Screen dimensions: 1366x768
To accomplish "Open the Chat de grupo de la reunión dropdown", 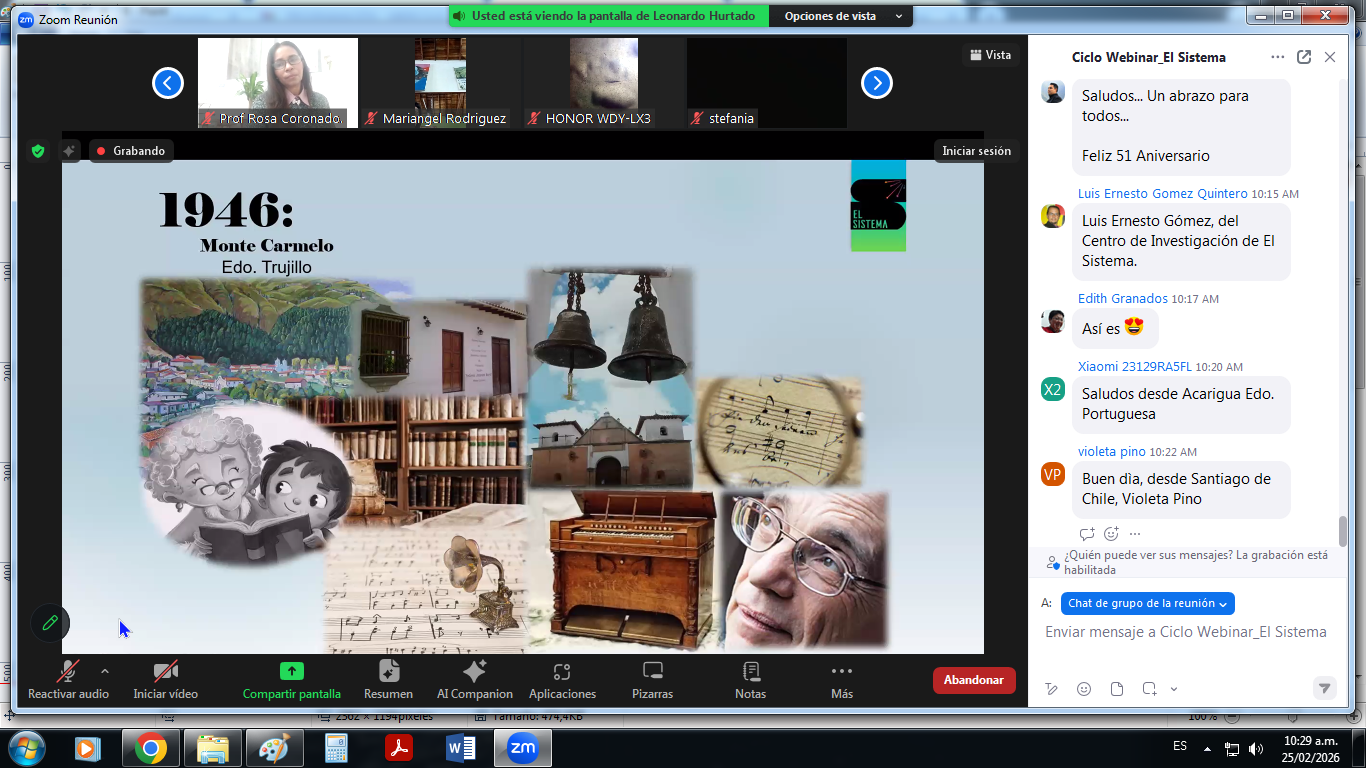I will tap(1146, 603).
